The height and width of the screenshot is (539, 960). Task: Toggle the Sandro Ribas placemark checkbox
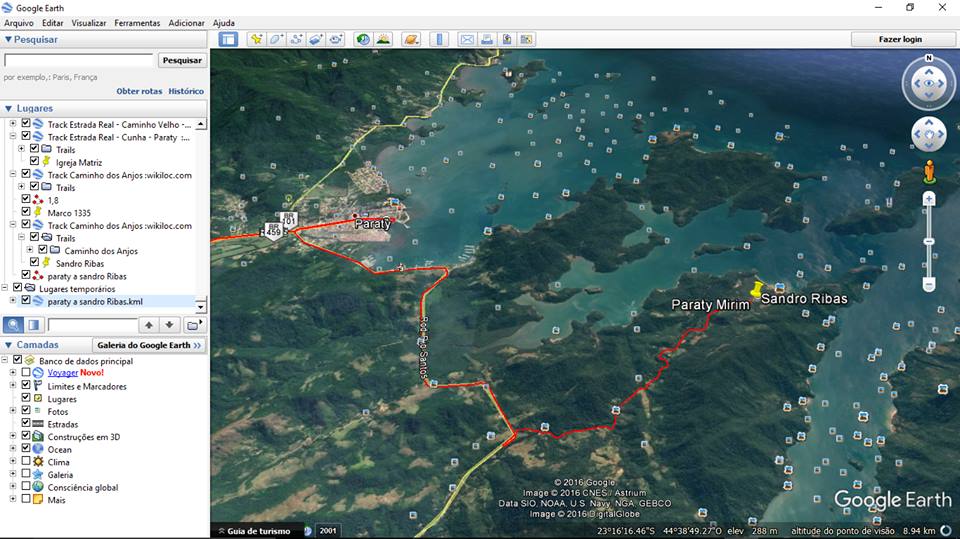click(34, 262)
